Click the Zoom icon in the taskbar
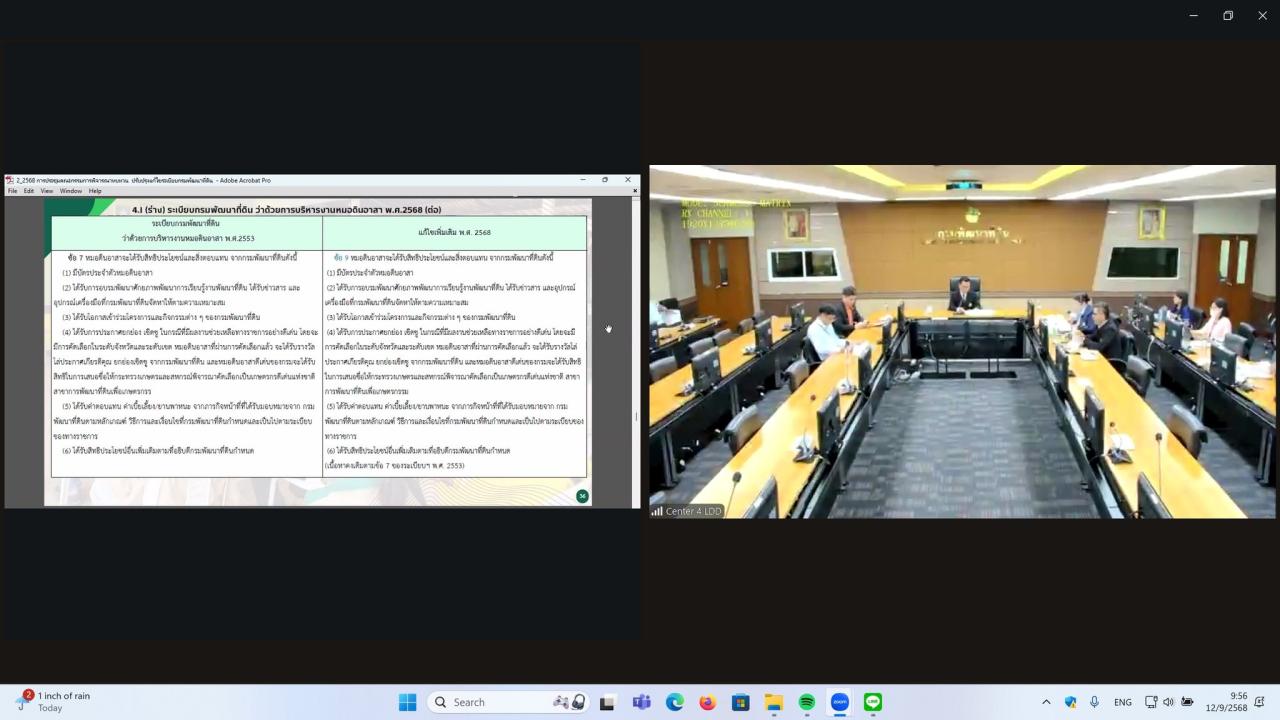 pos(840,702)
